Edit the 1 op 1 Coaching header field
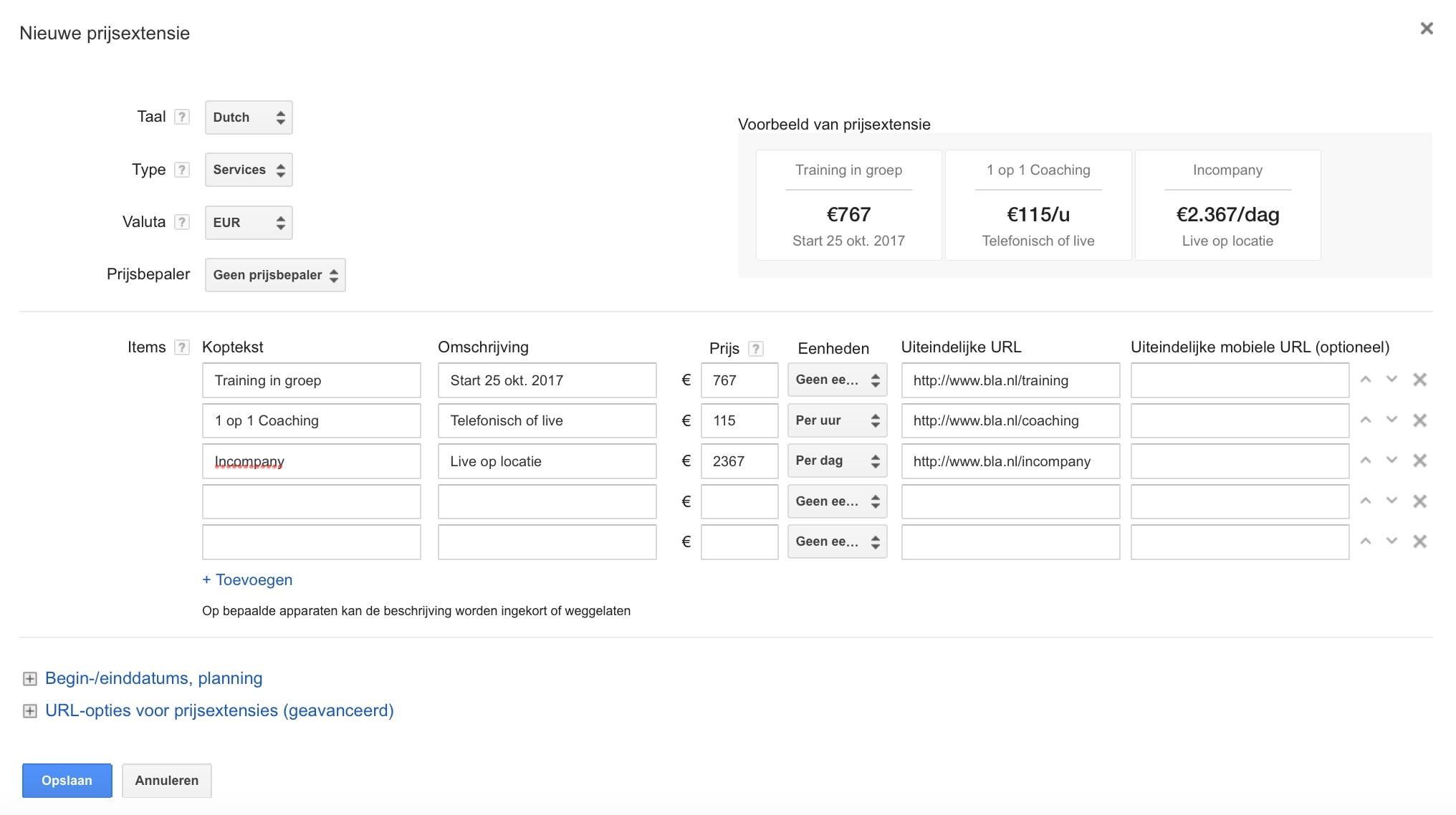 click(312, 420)
